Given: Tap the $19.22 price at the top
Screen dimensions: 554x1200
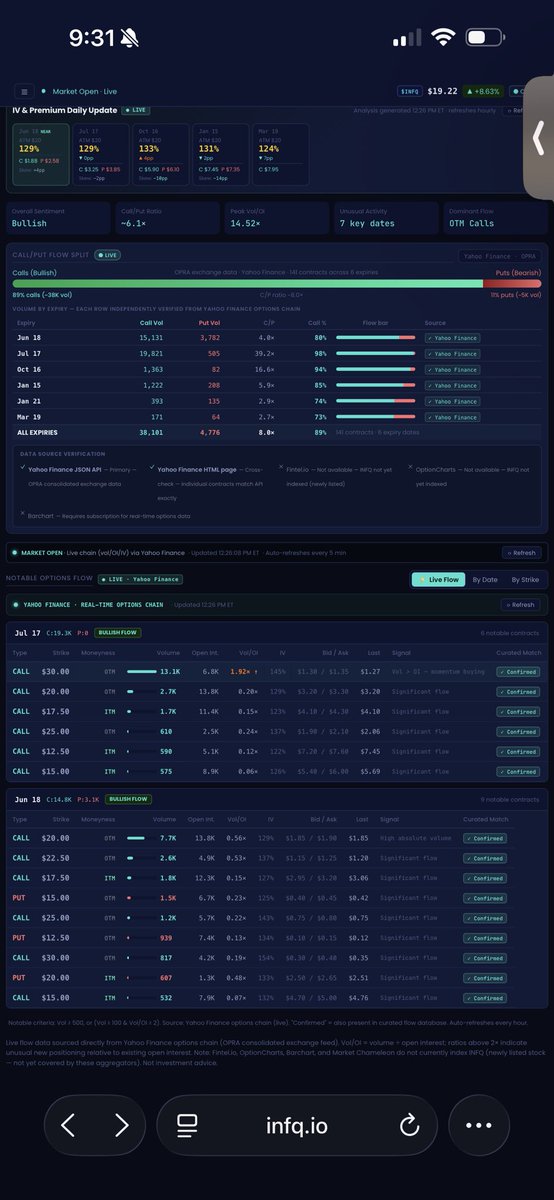Looking at the screenshot, I should [443, 91].
